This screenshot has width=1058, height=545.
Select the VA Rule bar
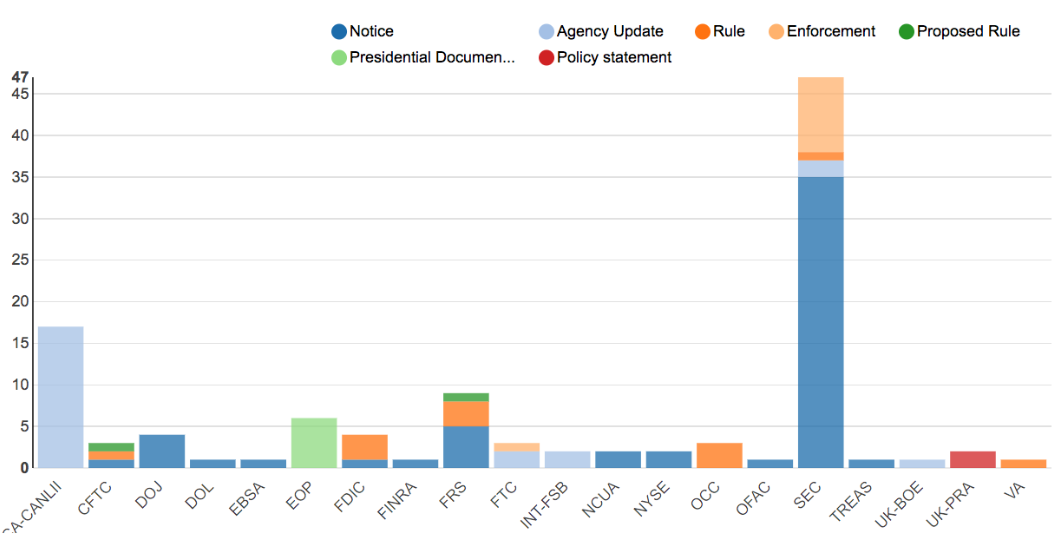pyautogui.click(x=1024, y=464)
